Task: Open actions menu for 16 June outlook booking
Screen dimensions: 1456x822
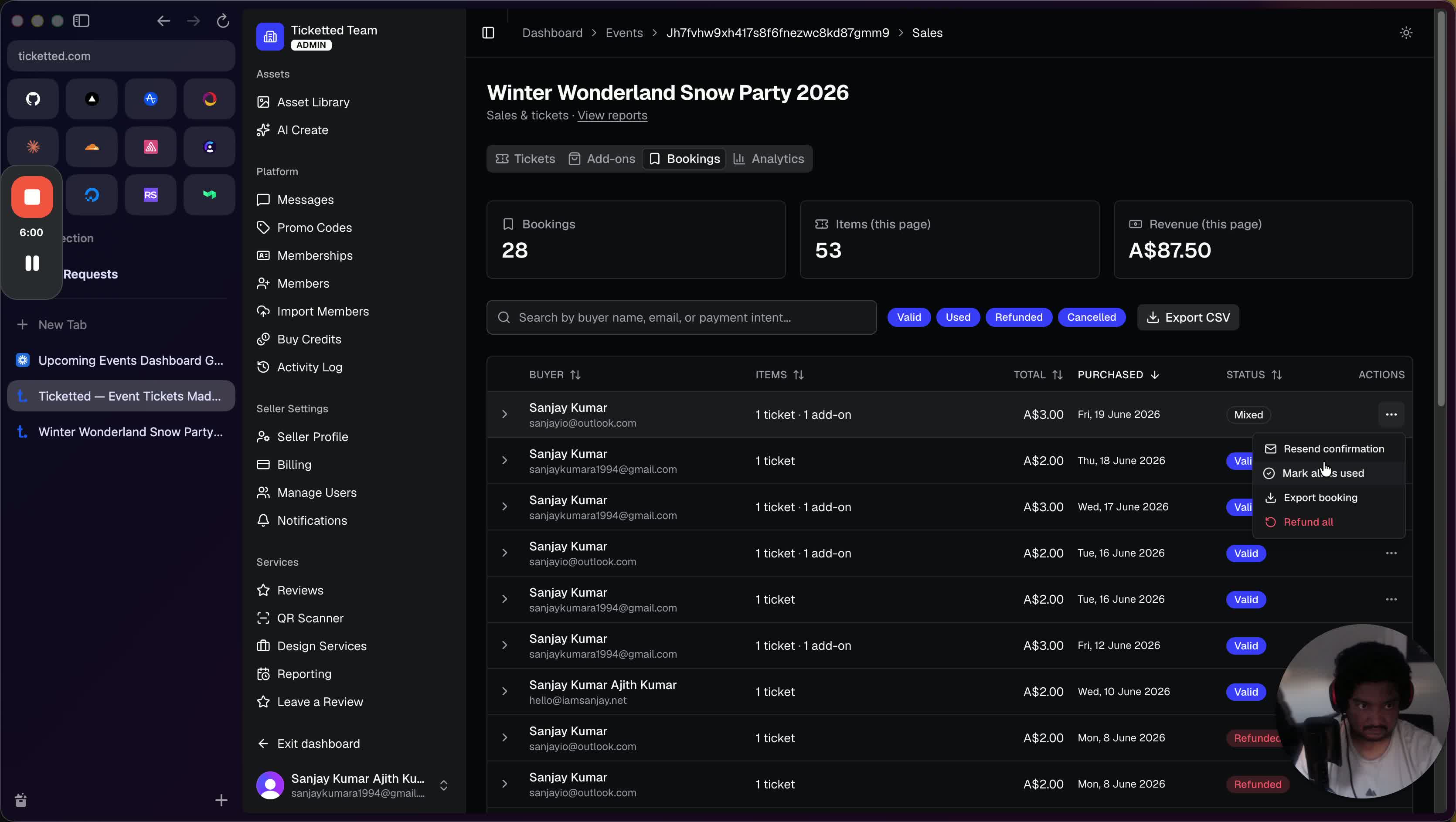Action: pyautogui.click(x=1391, y=553)
